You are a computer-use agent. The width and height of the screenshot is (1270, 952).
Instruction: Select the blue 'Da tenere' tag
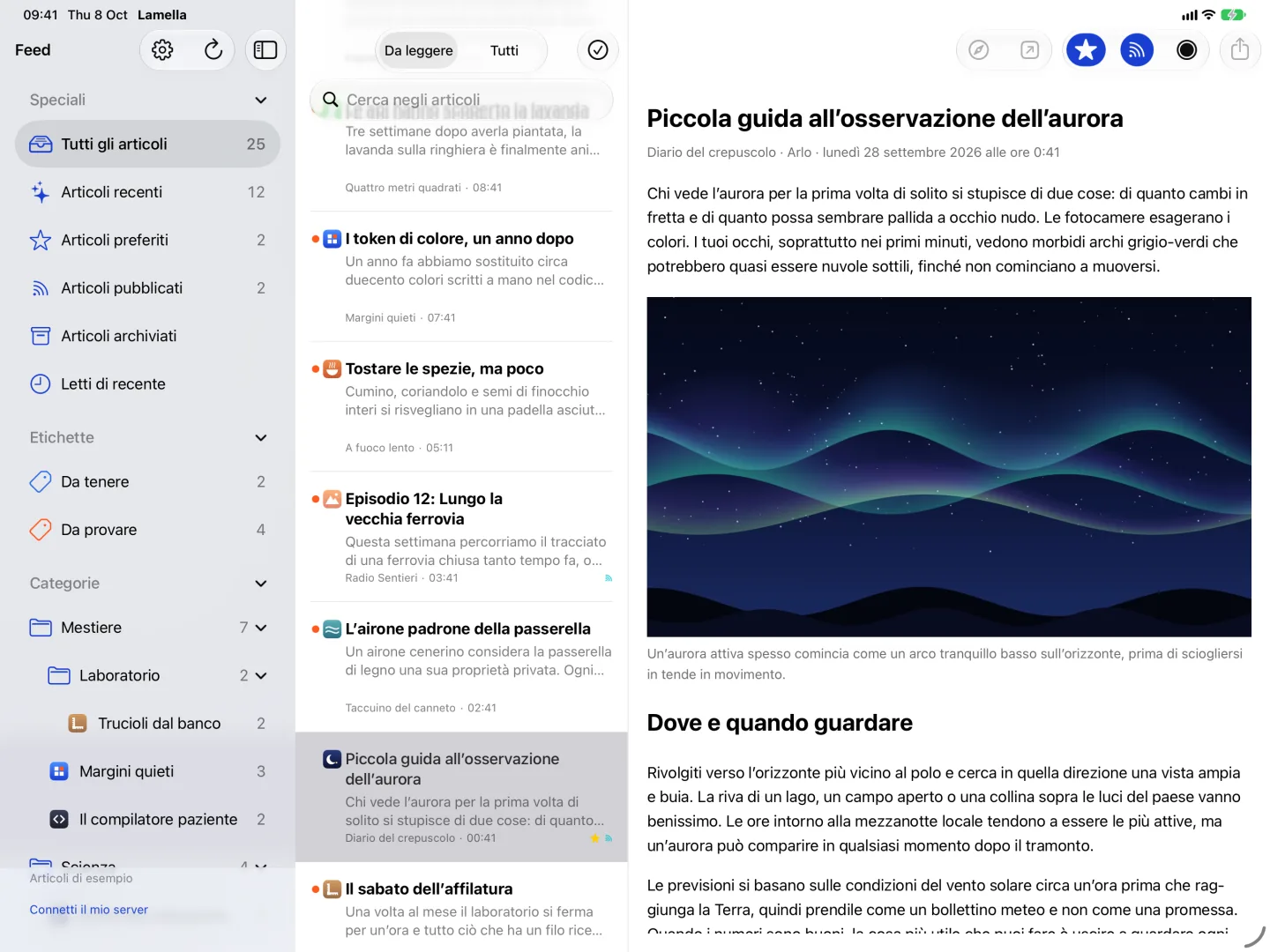147,481
